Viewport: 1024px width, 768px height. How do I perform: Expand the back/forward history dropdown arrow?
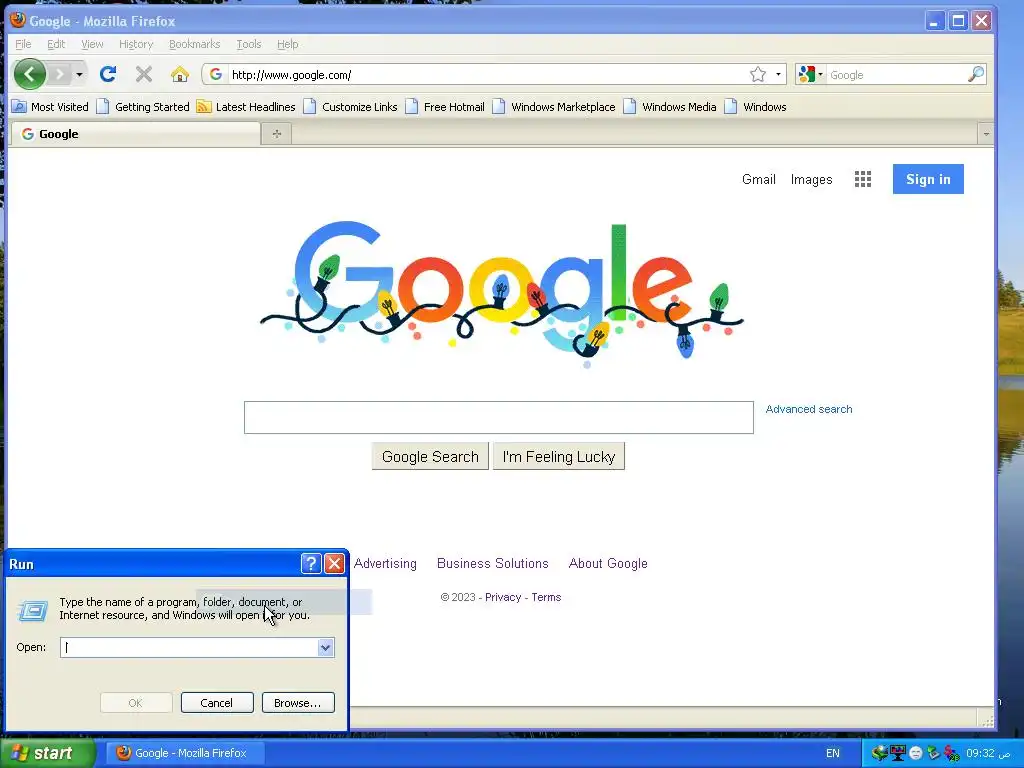pos(79,74)
